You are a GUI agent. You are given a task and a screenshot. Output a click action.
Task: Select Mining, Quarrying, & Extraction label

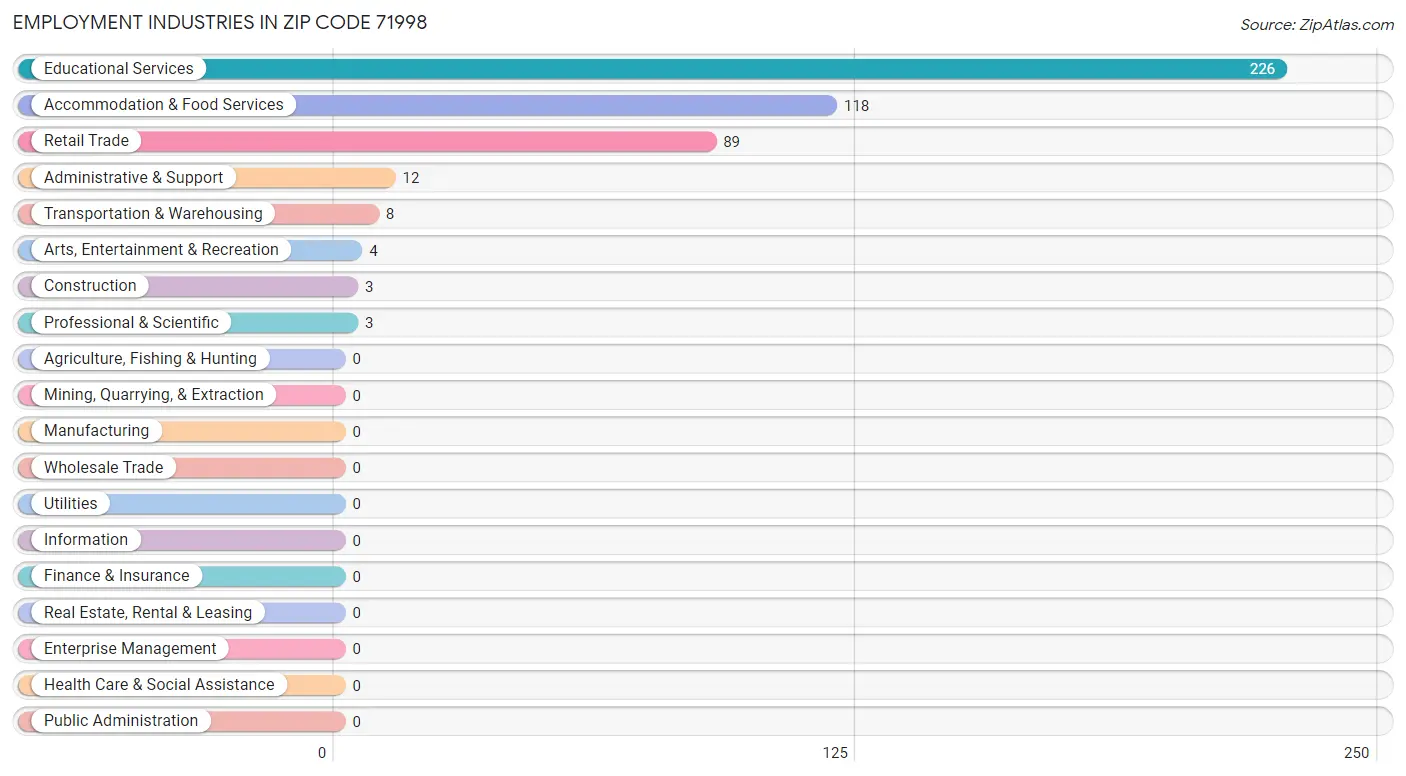point(154,395)
